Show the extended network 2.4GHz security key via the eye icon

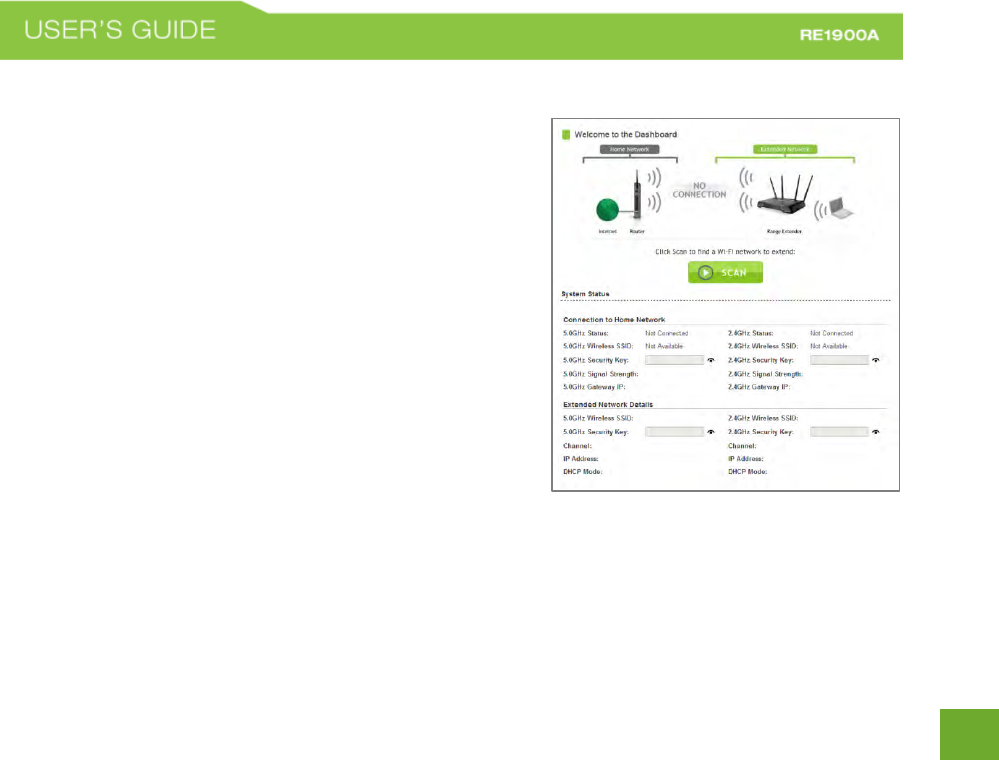pyautogui.click(x=876, y=432)
